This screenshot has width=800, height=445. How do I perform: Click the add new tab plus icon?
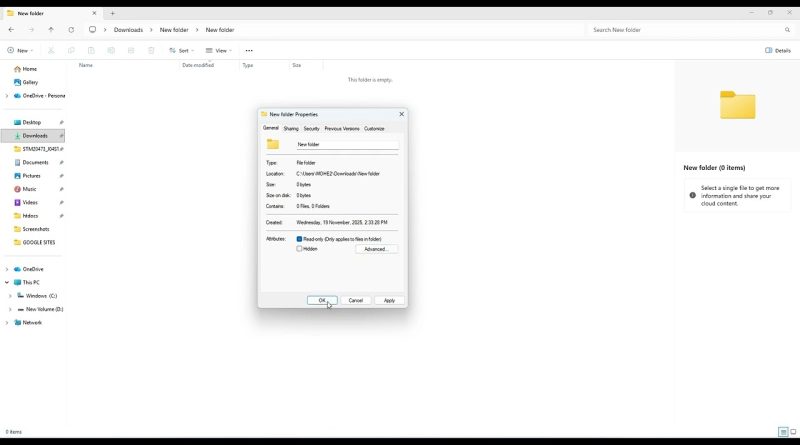pyautogui.click(x=113, y=13)
